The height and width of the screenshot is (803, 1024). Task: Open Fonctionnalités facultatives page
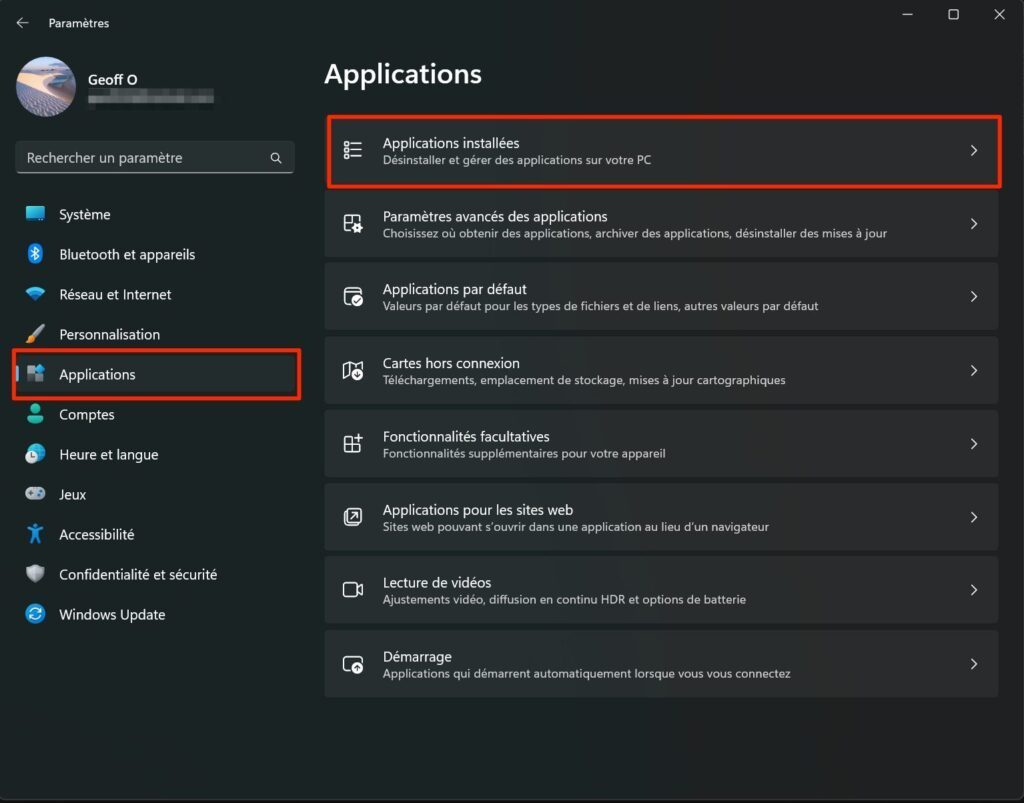[662, 444]
